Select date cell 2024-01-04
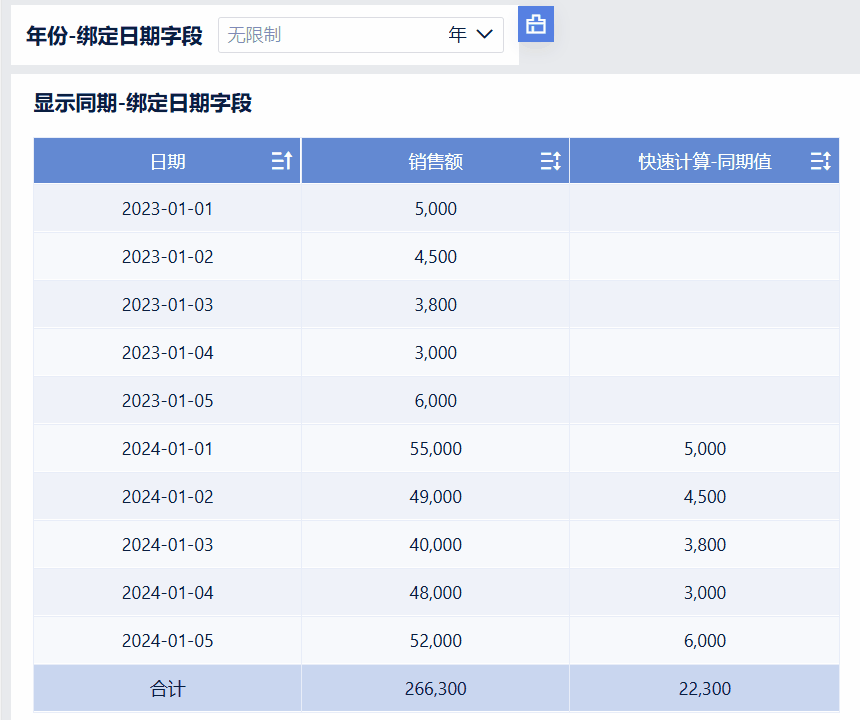This screenshot has height=720, width=860. 167,592
